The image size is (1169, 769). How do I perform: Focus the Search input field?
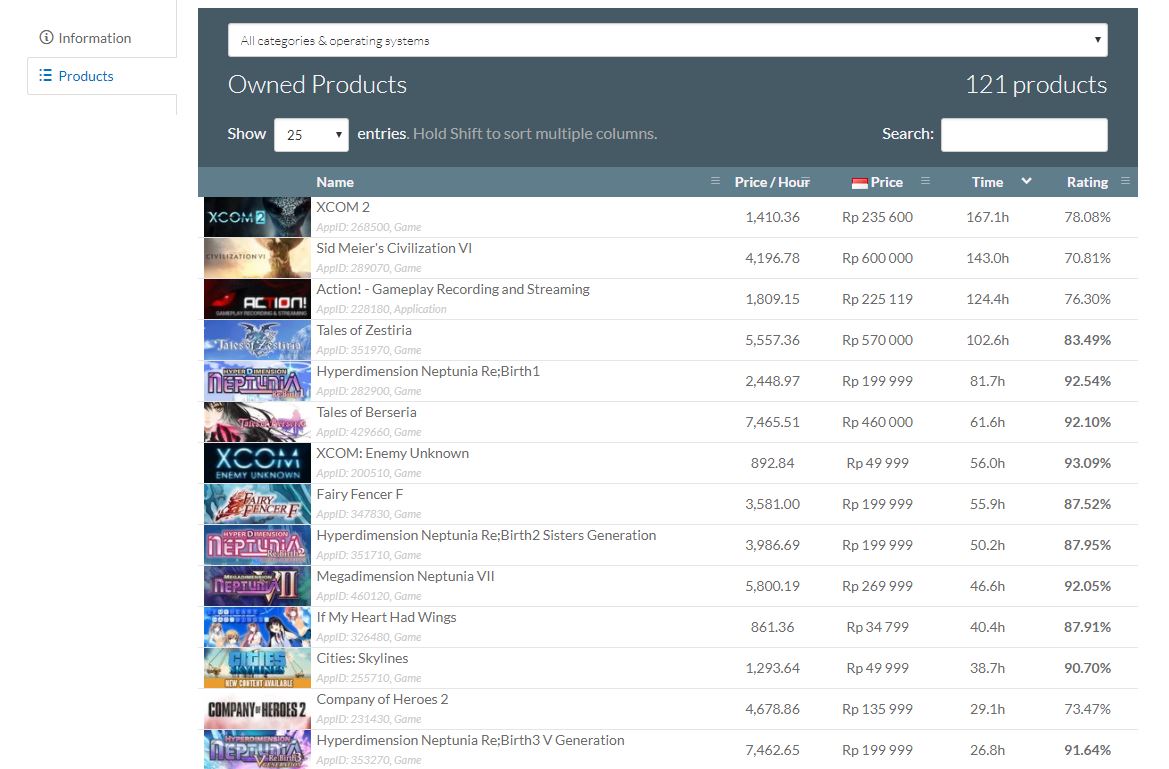1024,135
